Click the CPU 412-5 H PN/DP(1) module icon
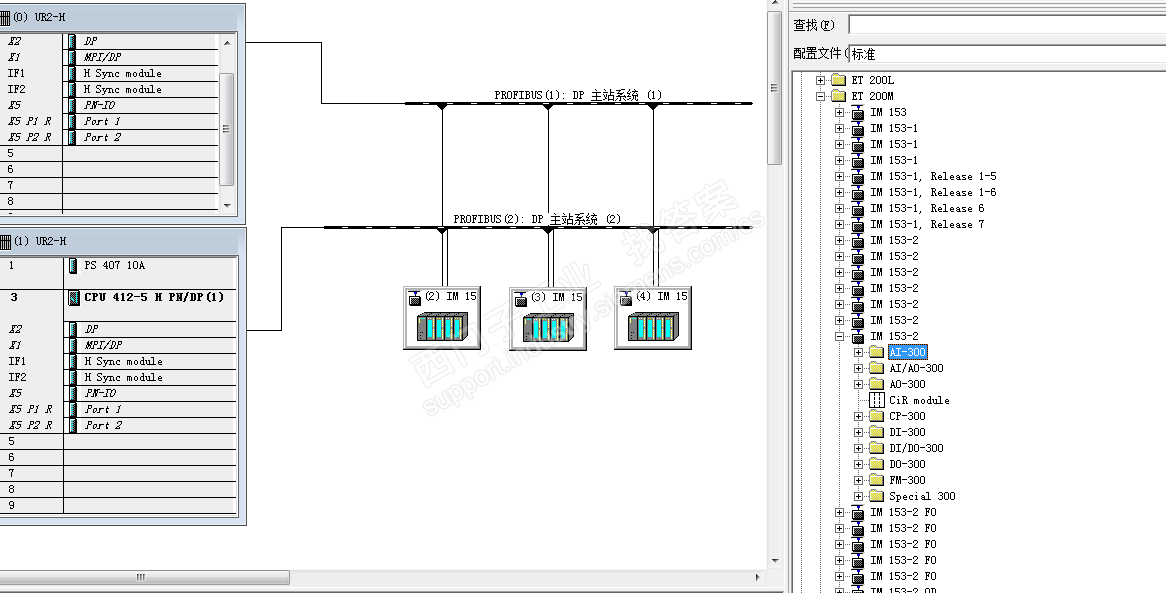Viewport: 1166px width, 593px height. (x=73, y=298)
